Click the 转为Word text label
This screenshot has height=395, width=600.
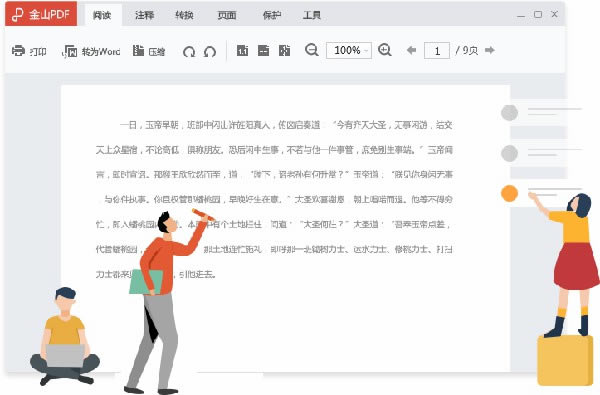[101, 51]
